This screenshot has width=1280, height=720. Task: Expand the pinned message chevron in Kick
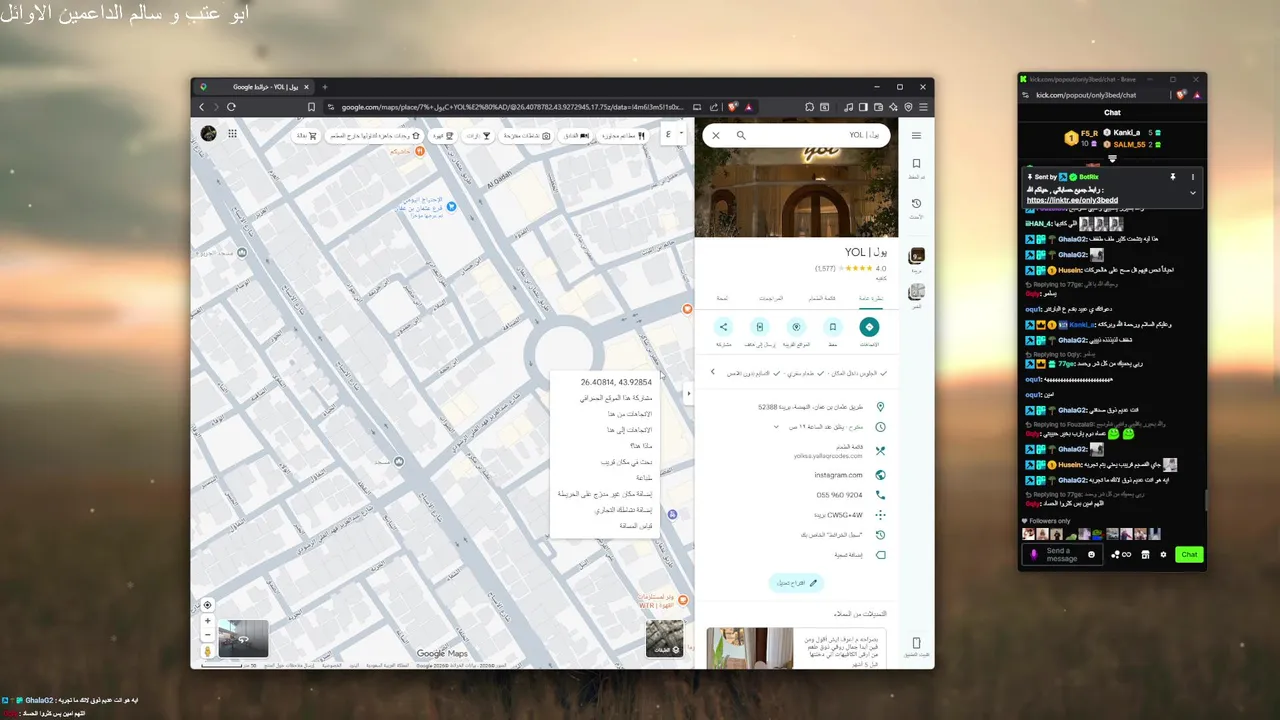coord(1193,193)
